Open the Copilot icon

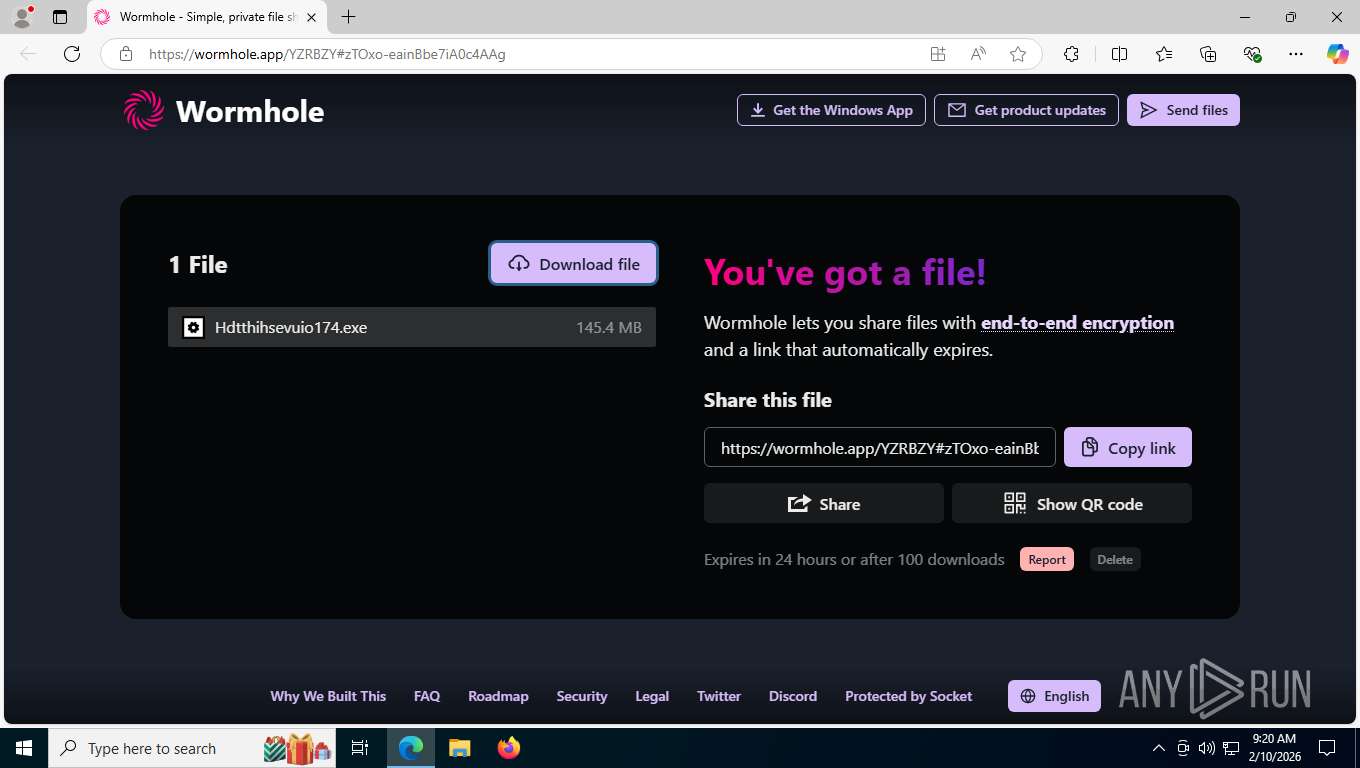point(1338,54)
